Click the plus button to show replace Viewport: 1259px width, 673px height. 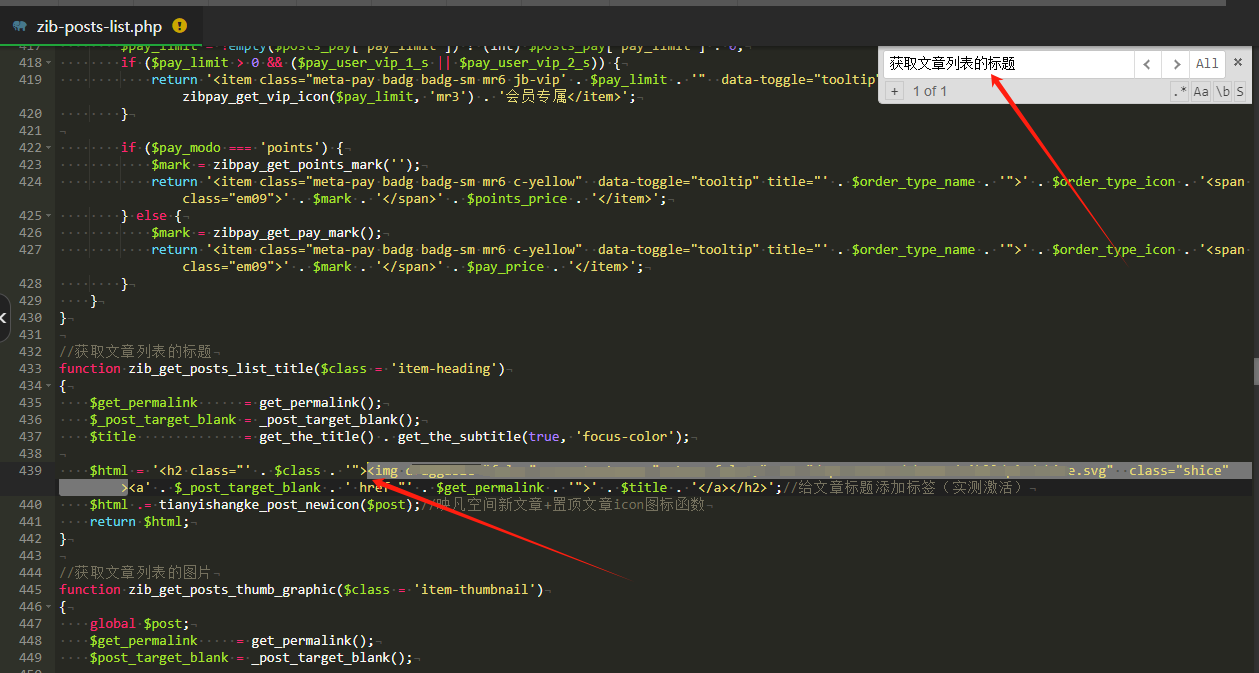[x=894, y=91]
